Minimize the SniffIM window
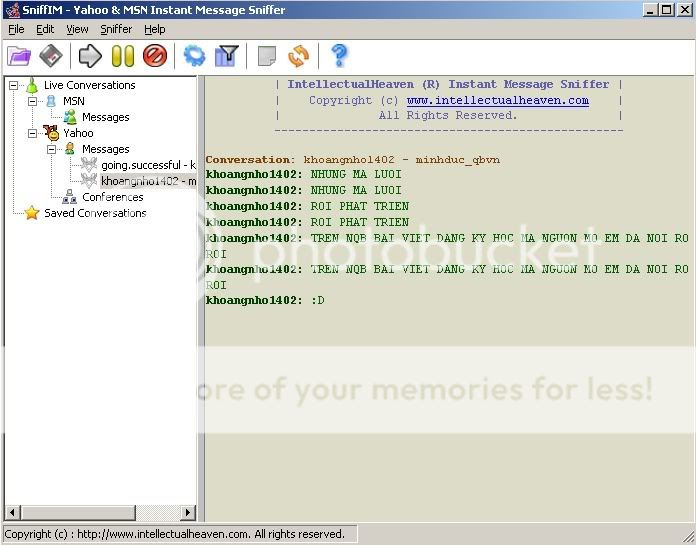This screenshot has width=696, height=545. tap(650, 10)
